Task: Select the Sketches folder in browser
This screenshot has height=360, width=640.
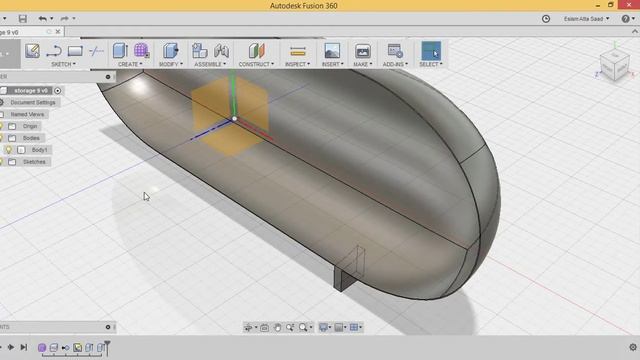Action: pyautogui.click(x=34, y=162)
